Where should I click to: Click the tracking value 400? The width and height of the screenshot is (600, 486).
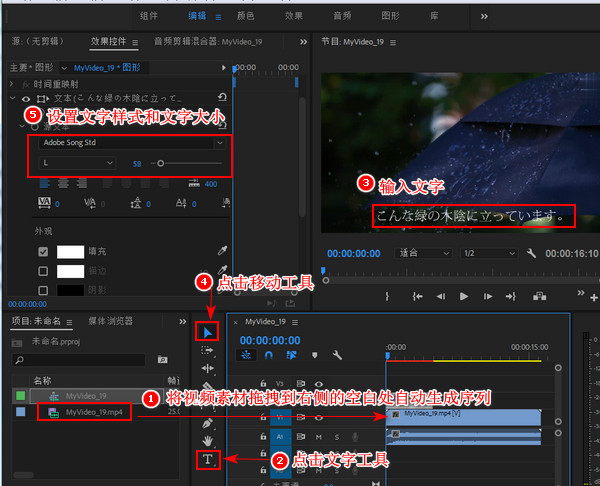click(211, 184)
